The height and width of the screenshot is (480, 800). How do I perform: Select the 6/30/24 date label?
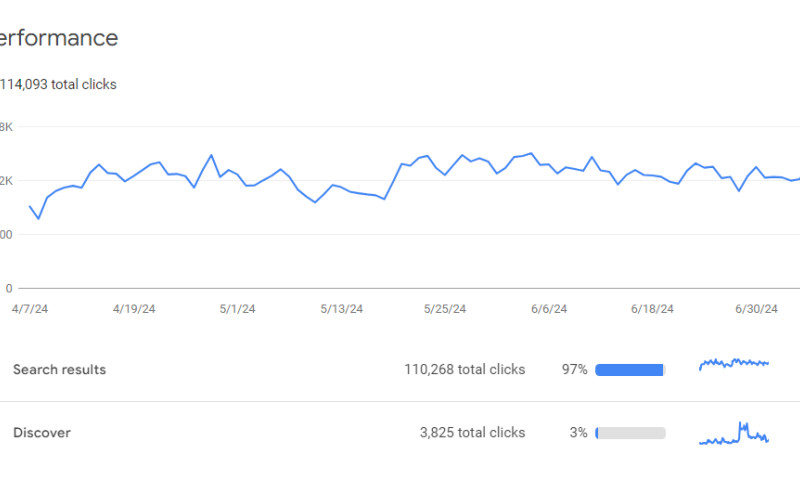757,309
